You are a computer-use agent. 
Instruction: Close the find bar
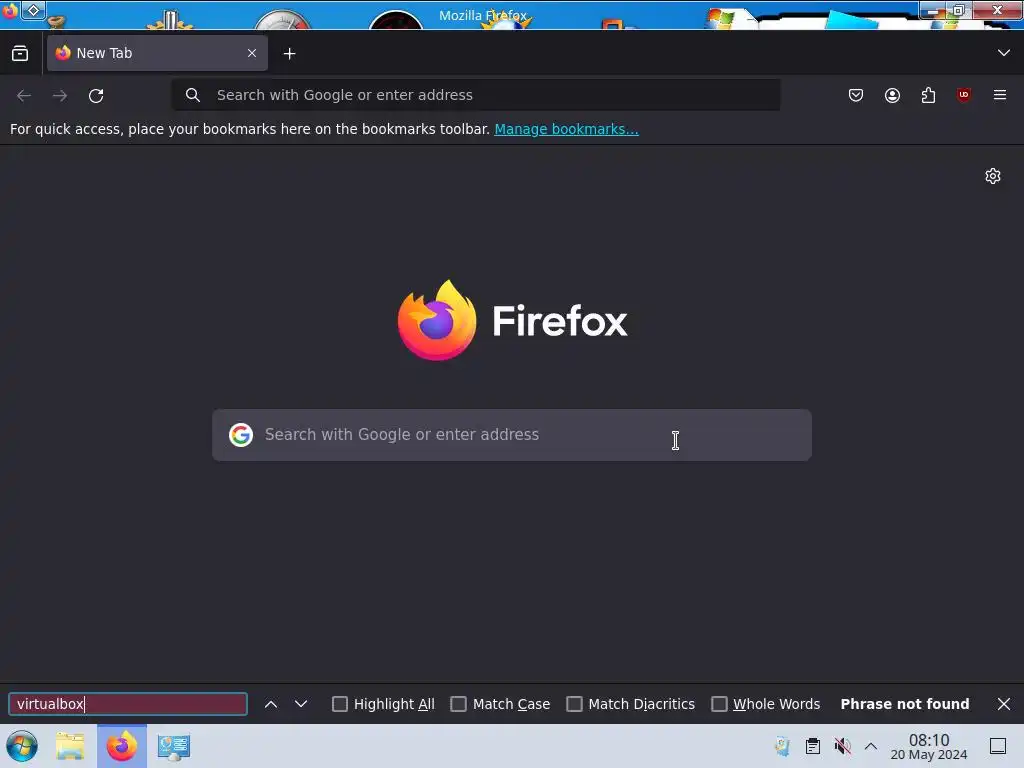pos(1004,704)
